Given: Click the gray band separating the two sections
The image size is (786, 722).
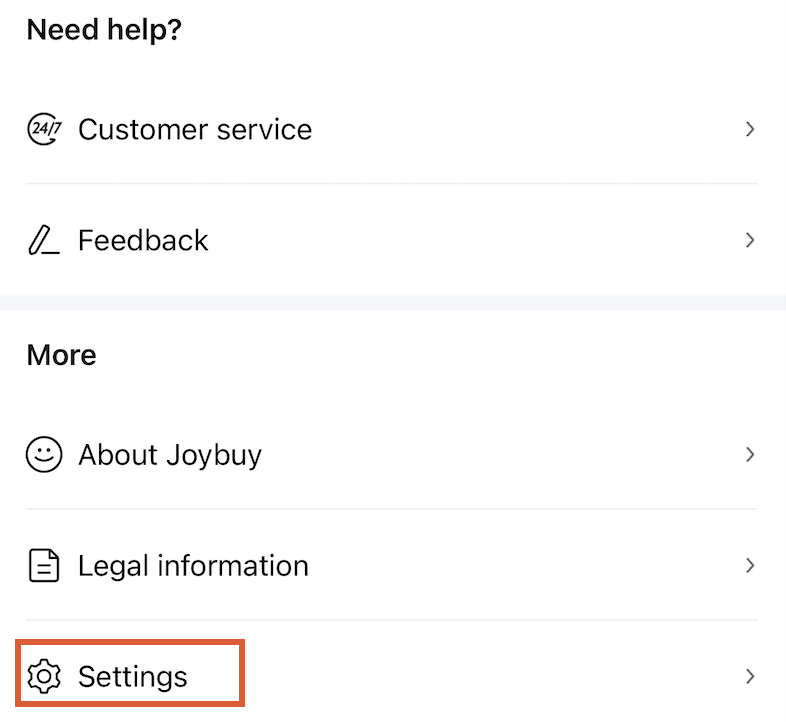Looking at the screenshot, I should click(393, 302).
